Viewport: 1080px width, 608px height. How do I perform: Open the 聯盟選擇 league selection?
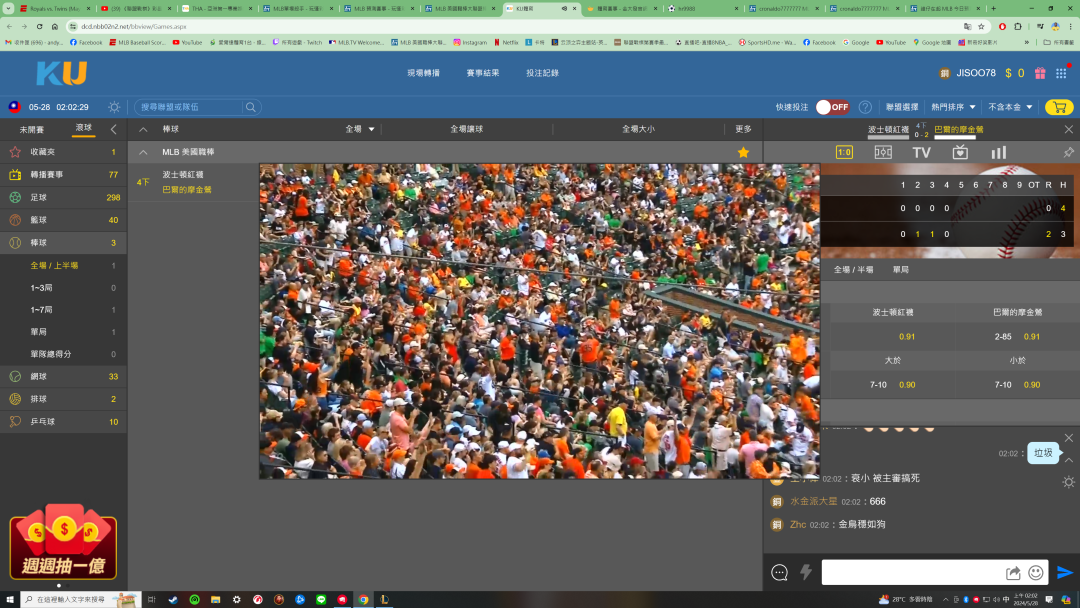click(x=902, y=107)
